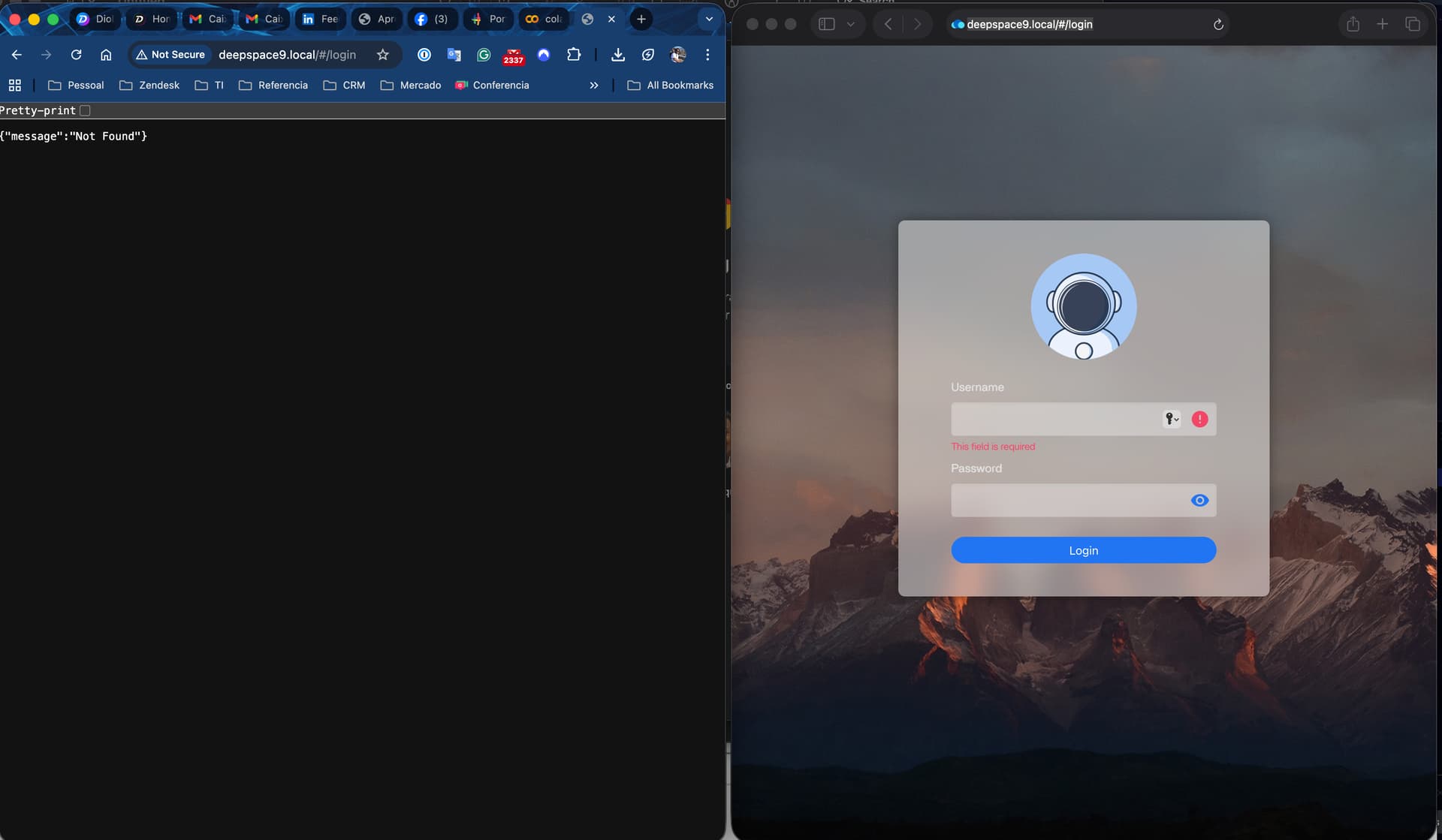The width and height of the screenshot is (1442, 840).
Task: Click the Chrome reload page icon
Action: 76,55
